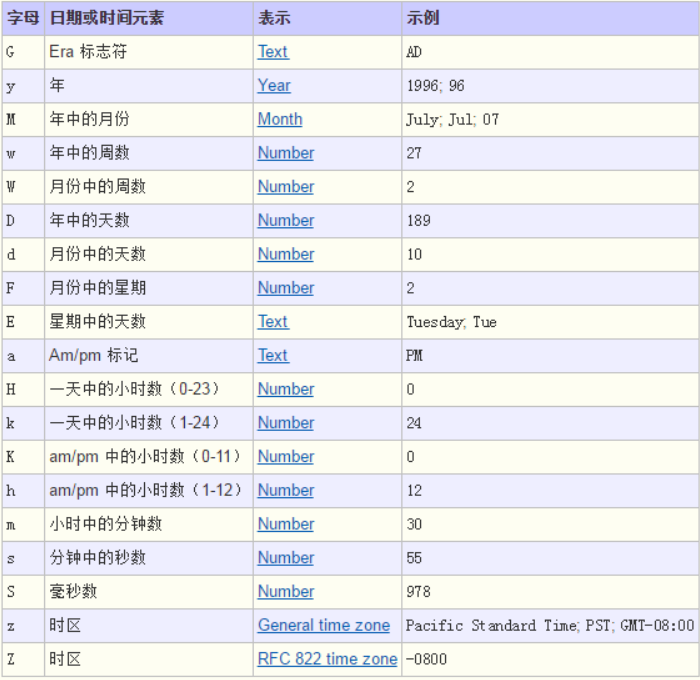Select the uppercase letter S in the 毫秒数 row

coord(11,592)
